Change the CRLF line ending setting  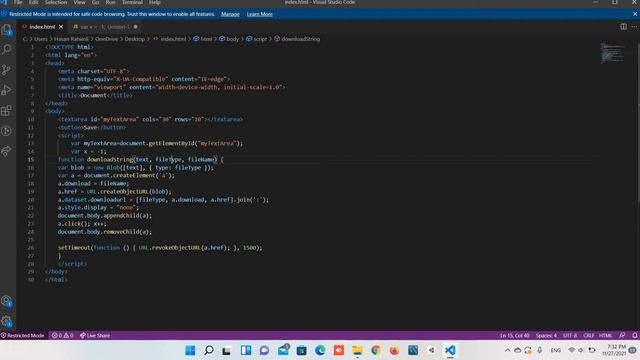click(x=589, y=336)
